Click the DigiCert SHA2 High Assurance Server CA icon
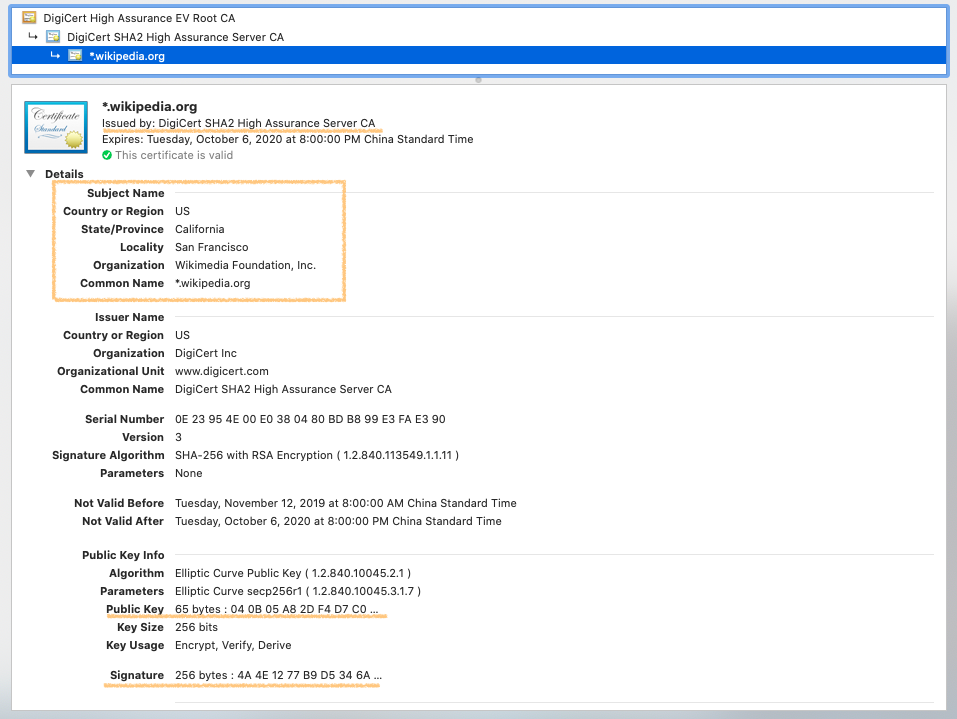This screenshot has height=719, width=957. [53, 37]
